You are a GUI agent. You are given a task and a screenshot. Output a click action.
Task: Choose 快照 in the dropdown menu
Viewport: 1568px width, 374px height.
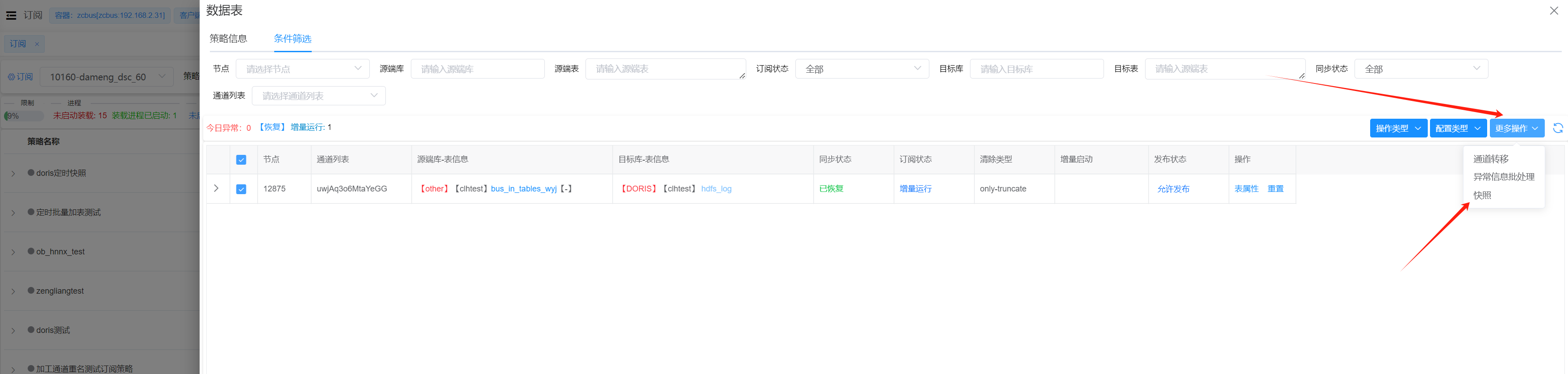pos(1482,195)
